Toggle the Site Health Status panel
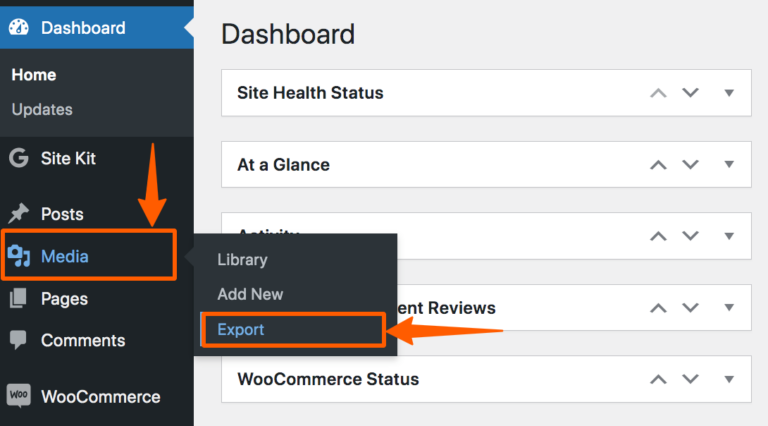 click(729, 93)
